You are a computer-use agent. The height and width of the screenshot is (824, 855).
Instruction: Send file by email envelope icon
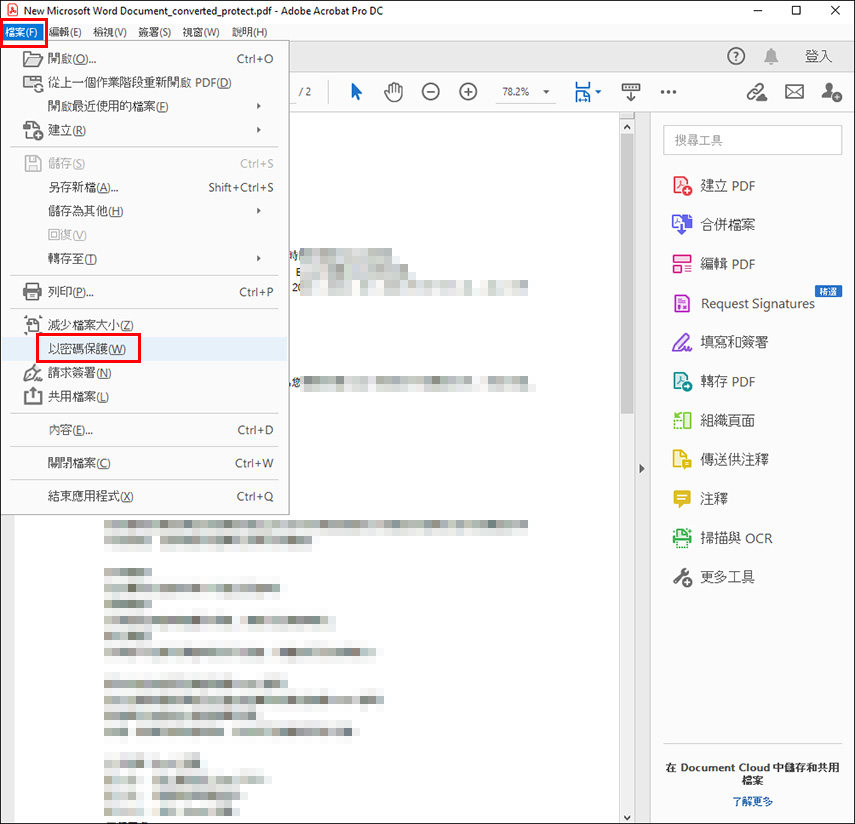click(794, 92)
